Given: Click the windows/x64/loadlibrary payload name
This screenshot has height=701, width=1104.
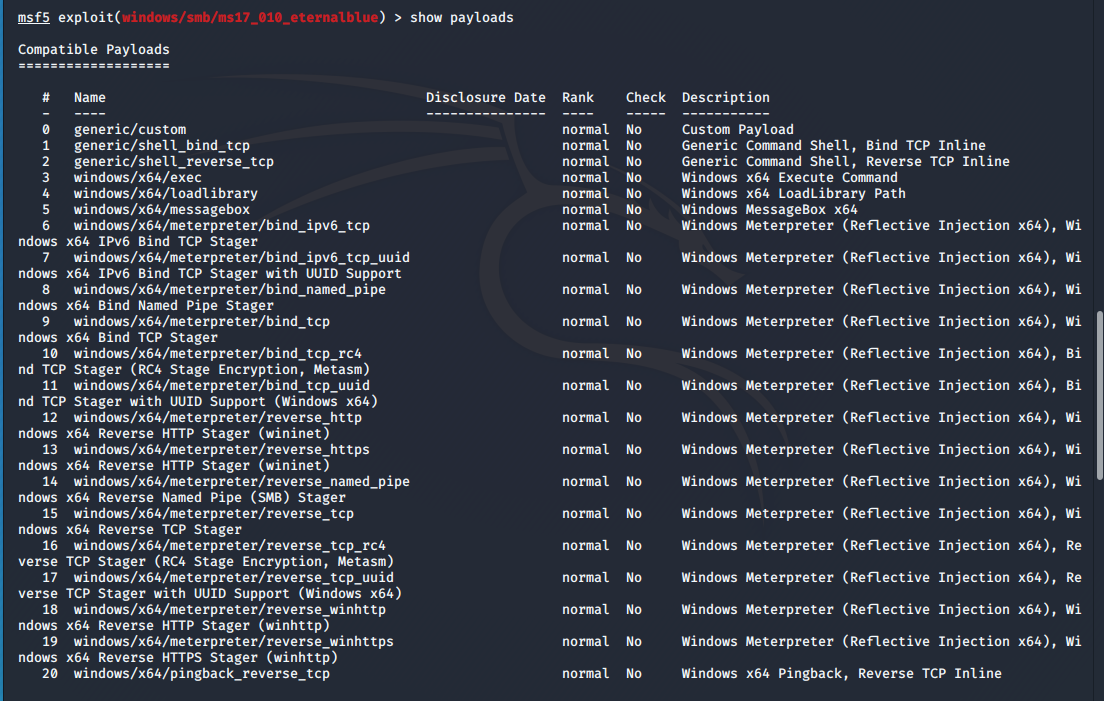Looking at the screenshot, I should tap(165, 193).
